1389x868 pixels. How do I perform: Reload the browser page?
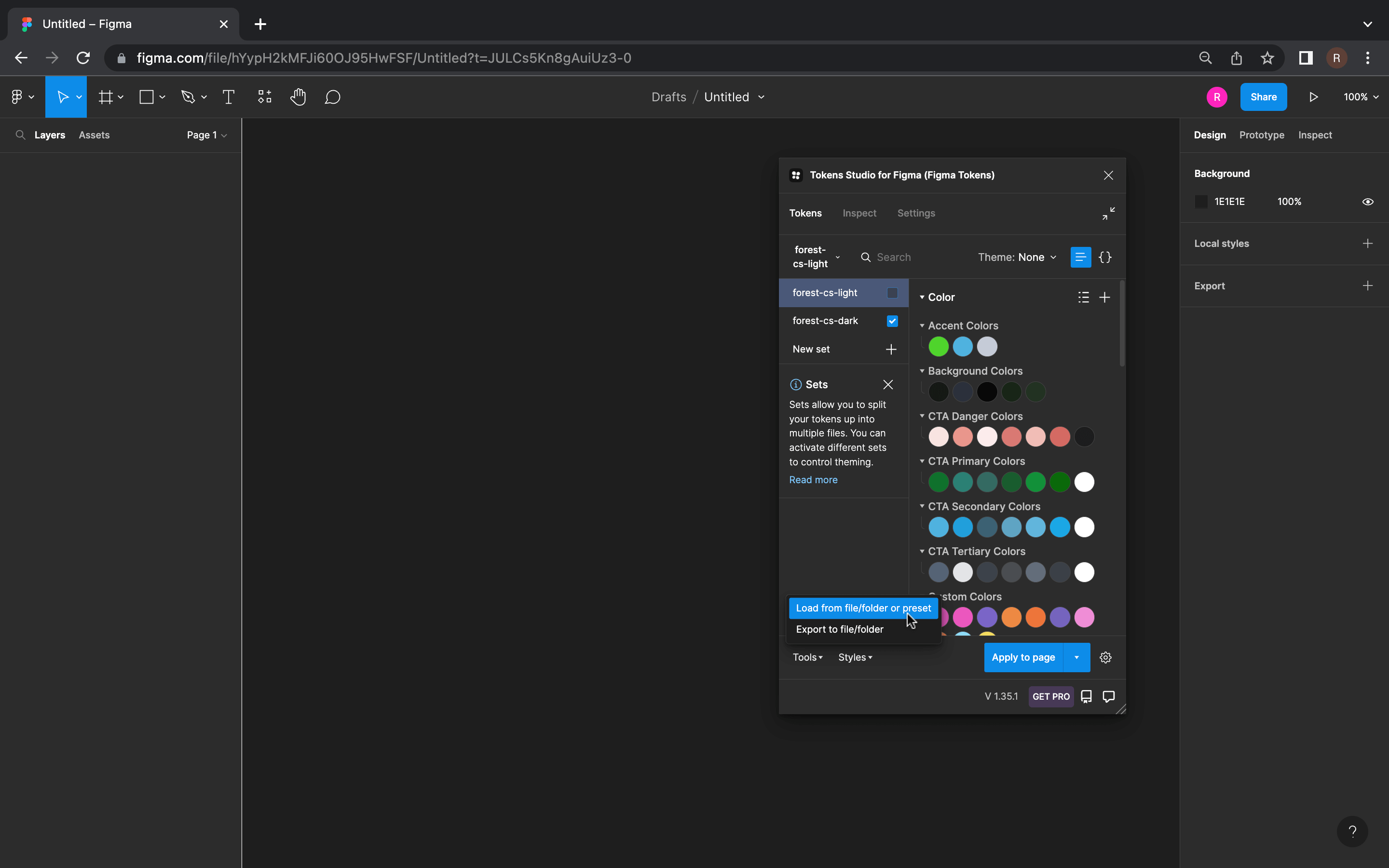[83, 58]
